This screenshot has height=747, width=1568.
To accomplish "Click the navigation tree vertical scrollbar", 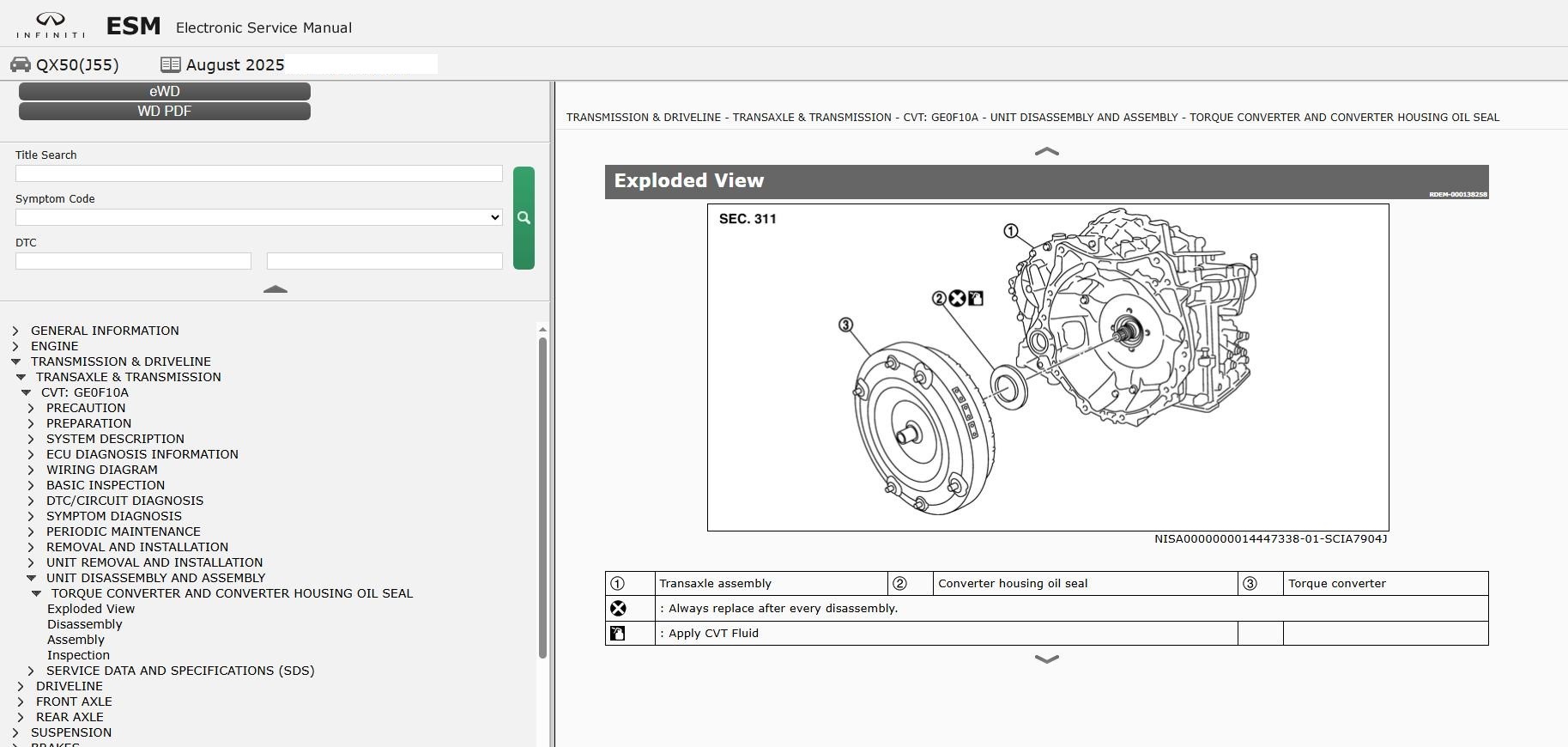I will pyautogui.click(x=542, y=498).
